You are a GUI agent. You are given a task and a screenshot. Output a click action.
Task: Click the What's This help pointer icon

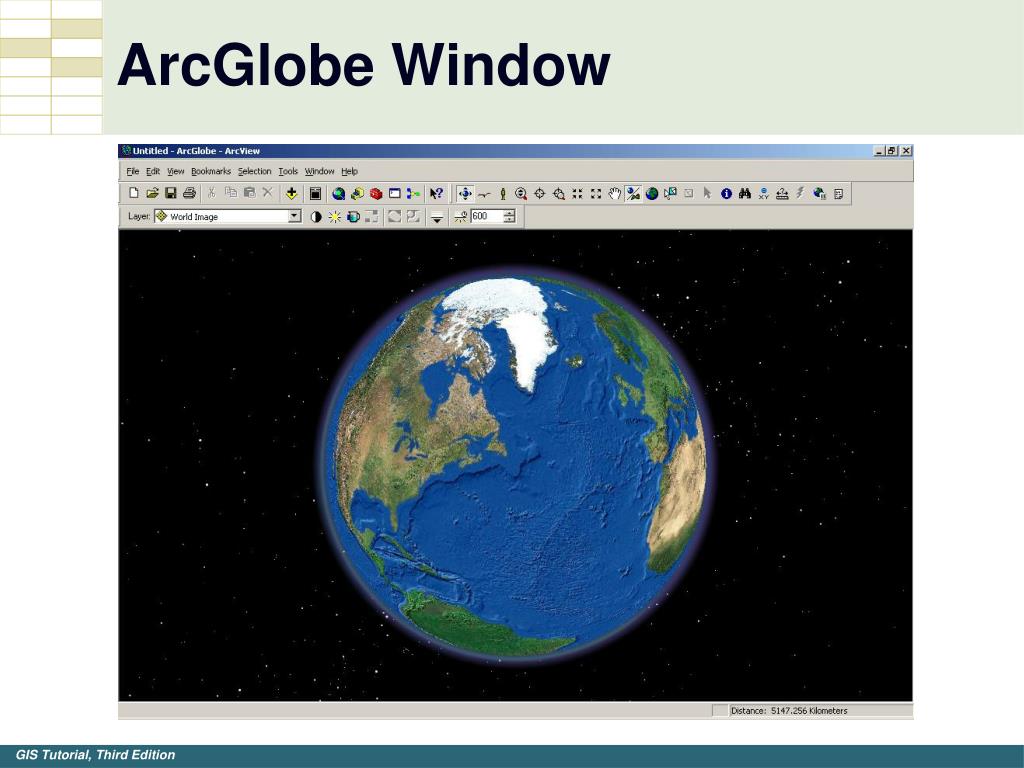pyautogui.click(x=436, y=193)
